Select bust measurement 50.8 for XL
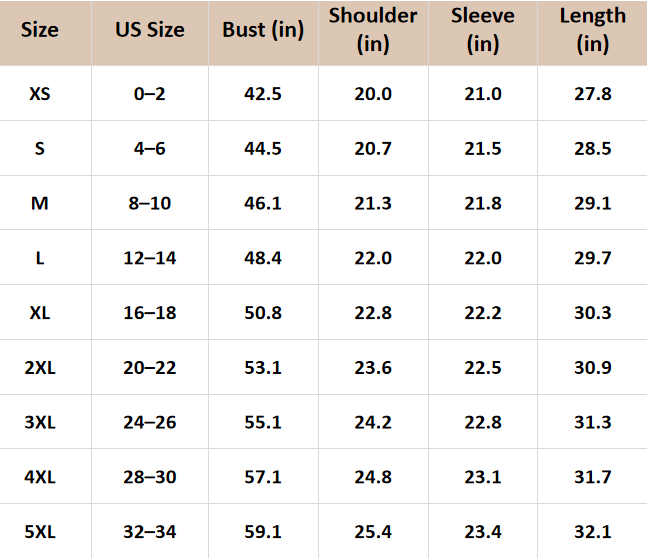647x558 pixels. pos(263,313)
